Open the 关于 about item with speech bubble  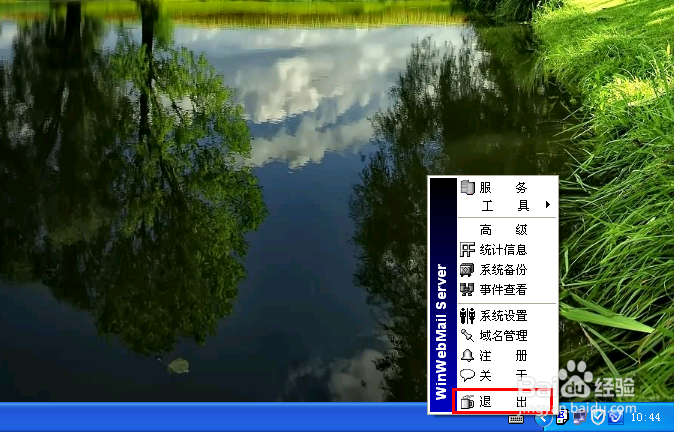[x=507, y=375]
